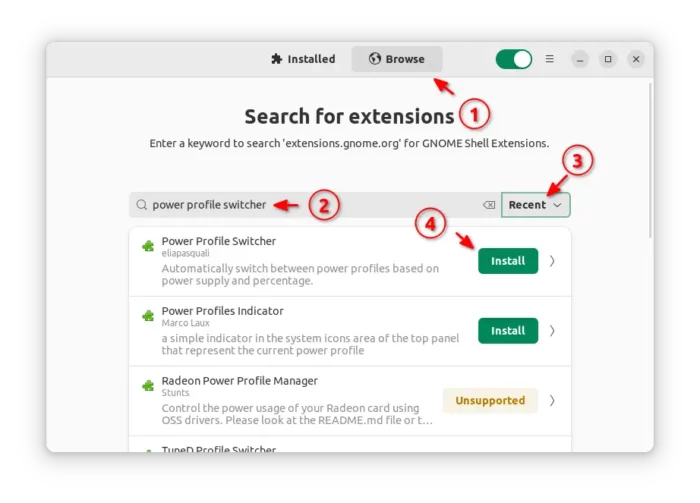Select the Power Profiles Indicator title
This screenshot has height=503, width=700.
(x=222, y=311)
